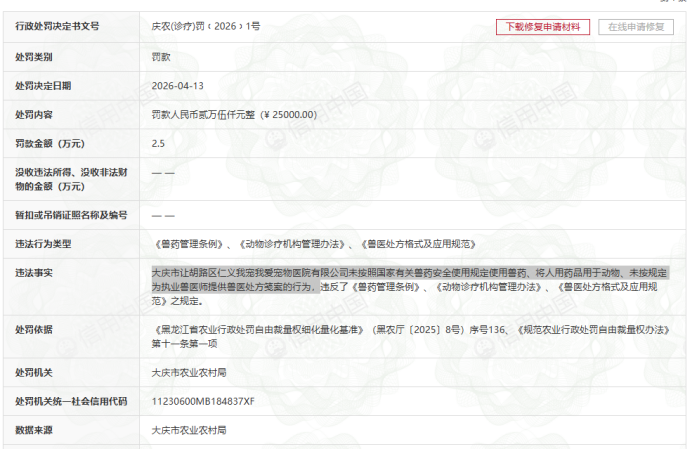Click the 罚款金额(万元) label
692x449 pixels.
50,143
